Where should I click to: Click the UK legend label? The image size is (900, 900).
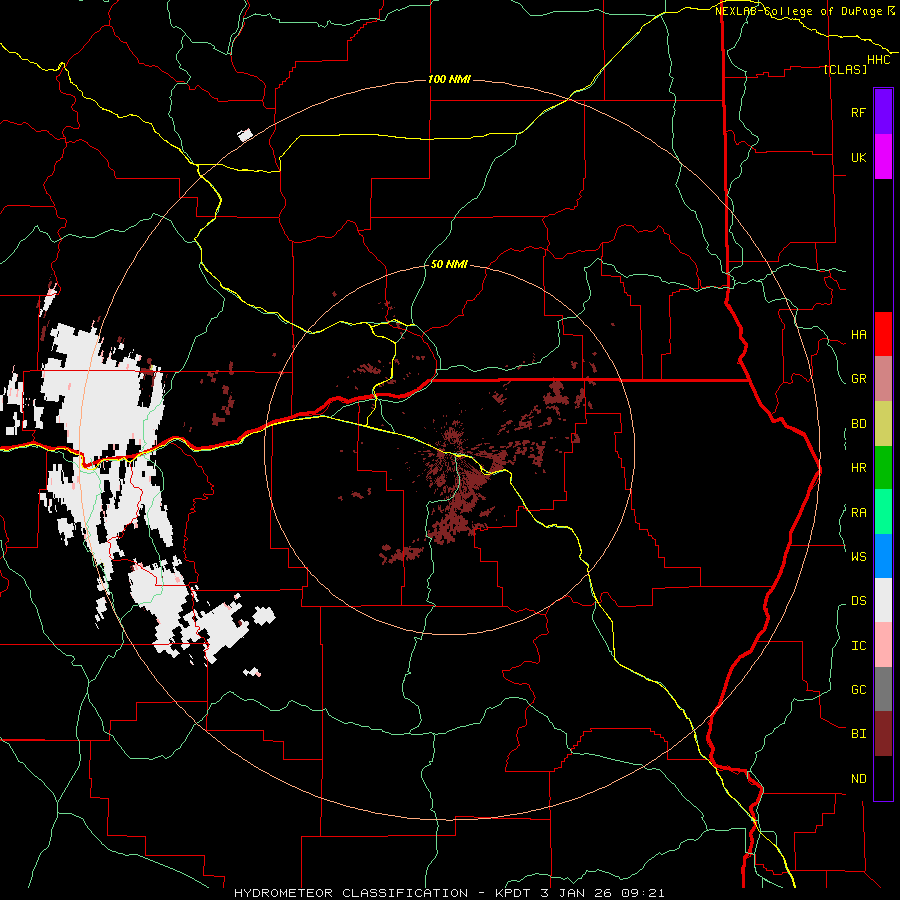[859, 157]
